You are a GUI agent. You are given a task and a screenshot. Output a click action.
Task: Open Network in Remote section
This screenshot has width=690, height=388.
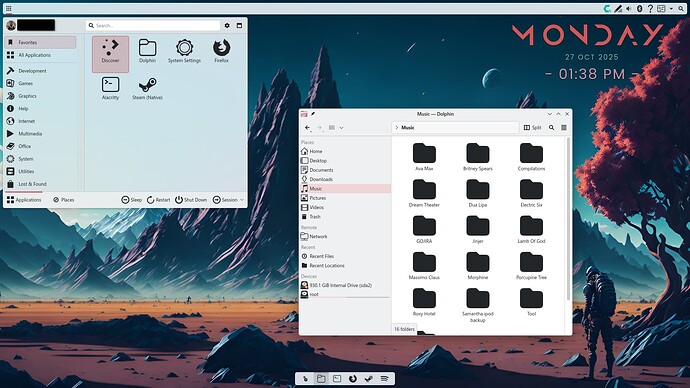tap(345, 236)
